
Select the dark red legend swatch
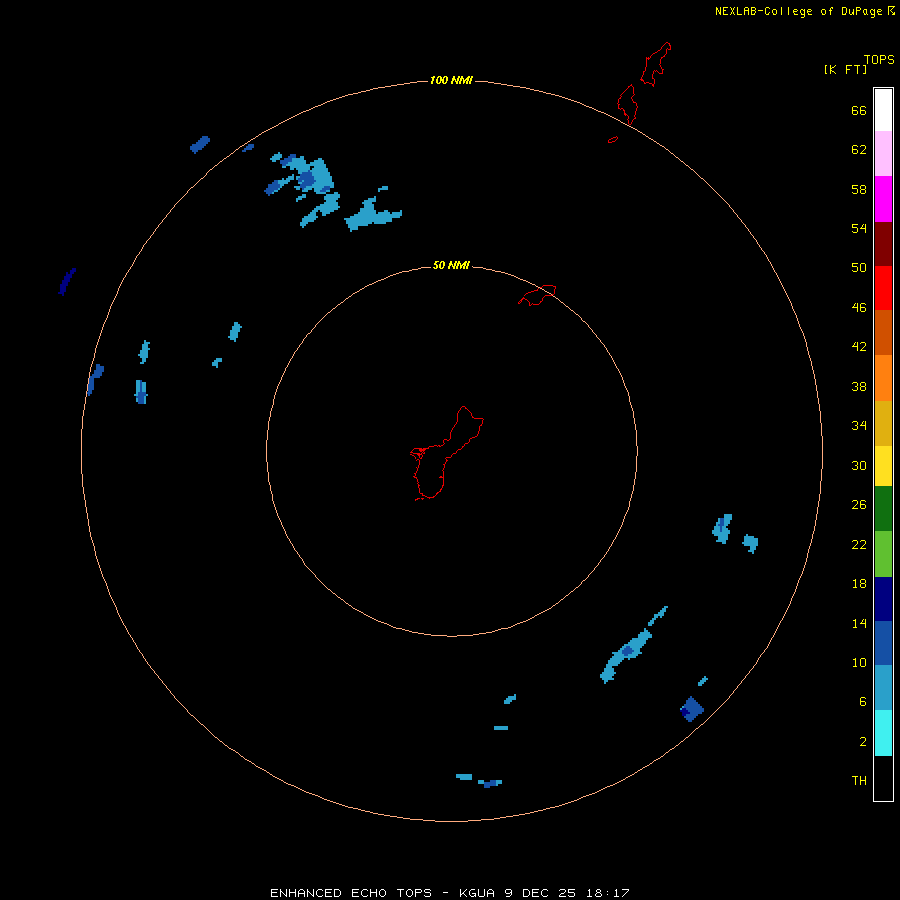click(x=883, y=244)
